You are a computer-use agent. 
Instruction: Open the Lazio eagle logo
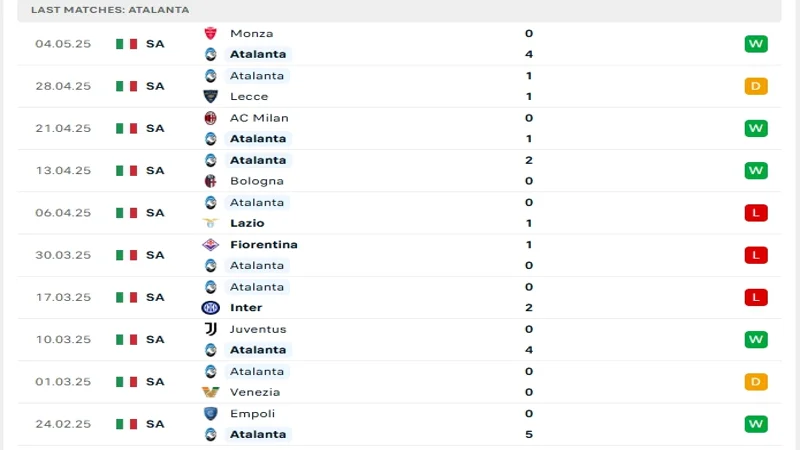[210, 223]
